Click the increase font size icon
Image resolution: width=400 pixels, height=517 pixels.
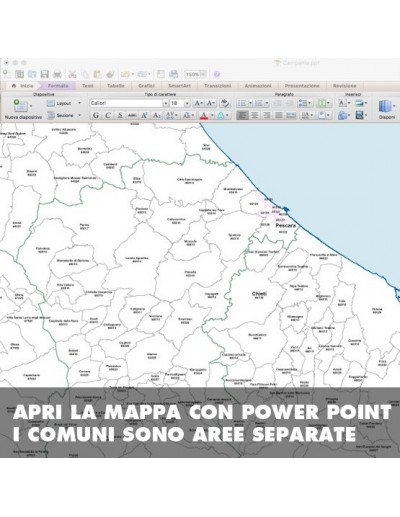(x=199, y=103)
